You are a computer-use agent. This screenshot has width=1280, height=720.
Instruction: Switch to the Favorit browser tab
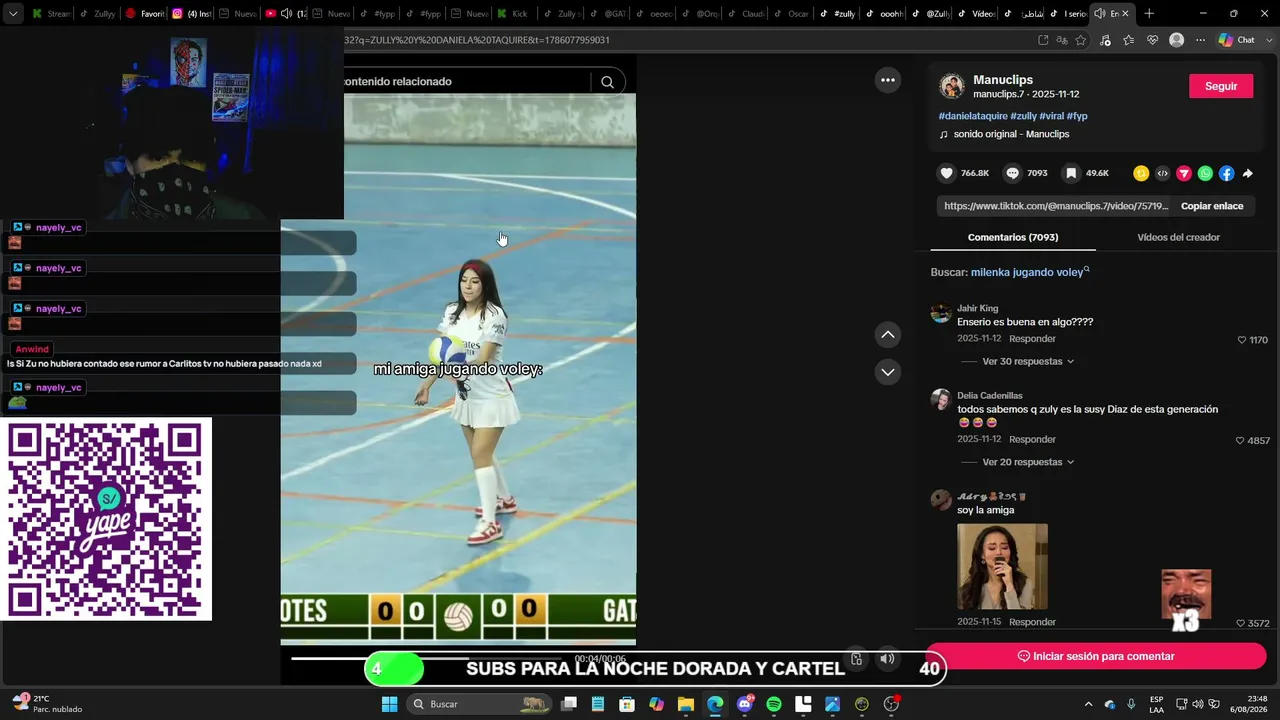tap(145, 14)
